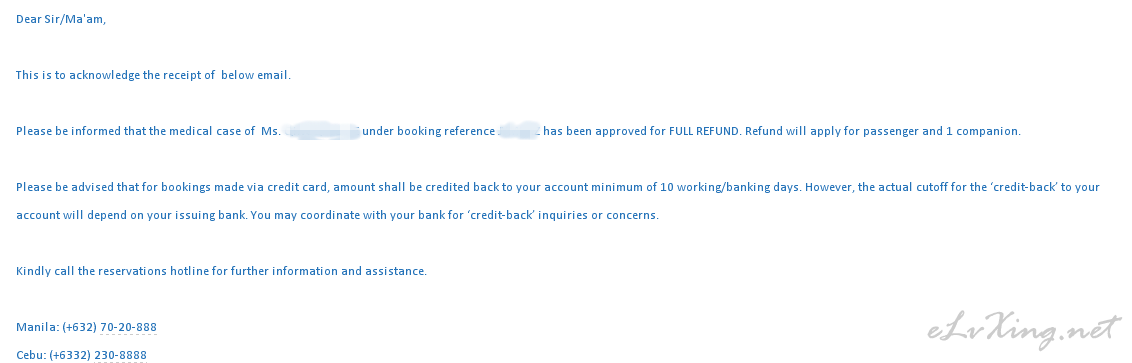
Task: Click the (+632) area code
Action: pos(79,327)
